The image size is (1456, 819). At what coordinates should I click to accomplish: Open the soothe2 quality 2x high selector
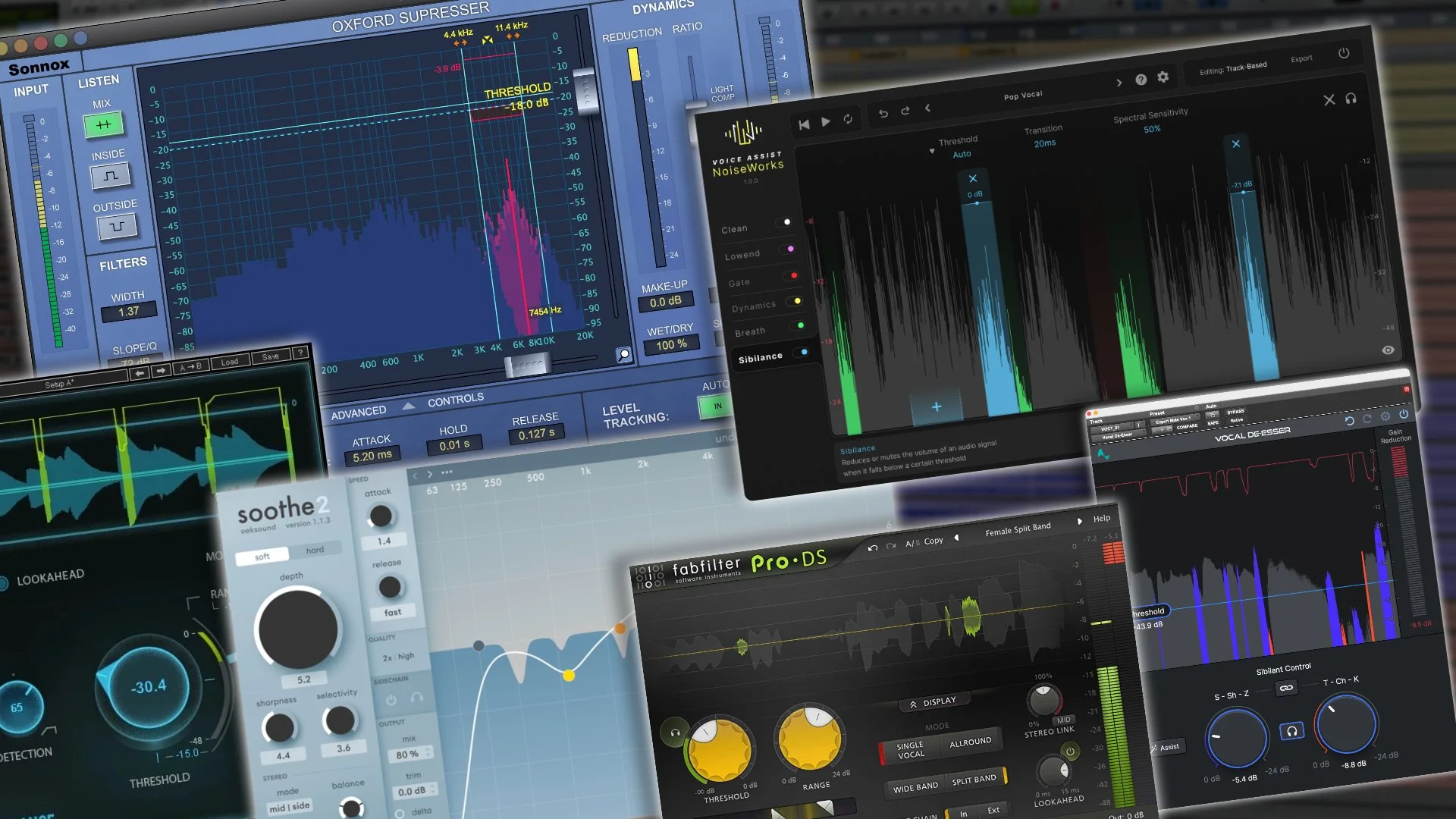click(x=398, y=657)
